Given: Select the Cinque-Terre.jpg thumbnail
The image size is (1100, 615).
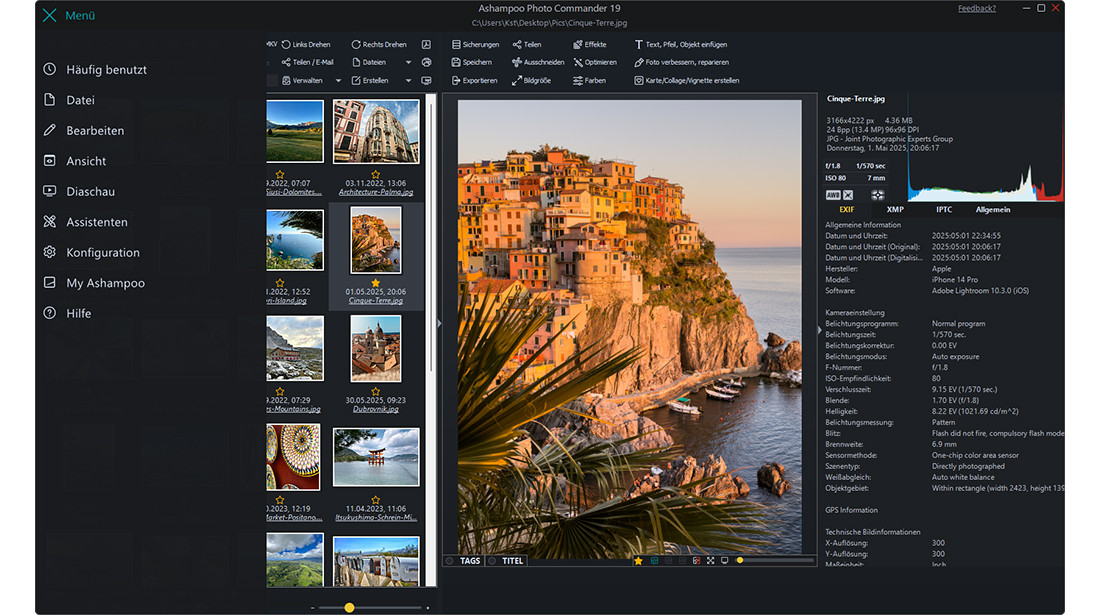Looking at the screenshot, I should 376,240.
